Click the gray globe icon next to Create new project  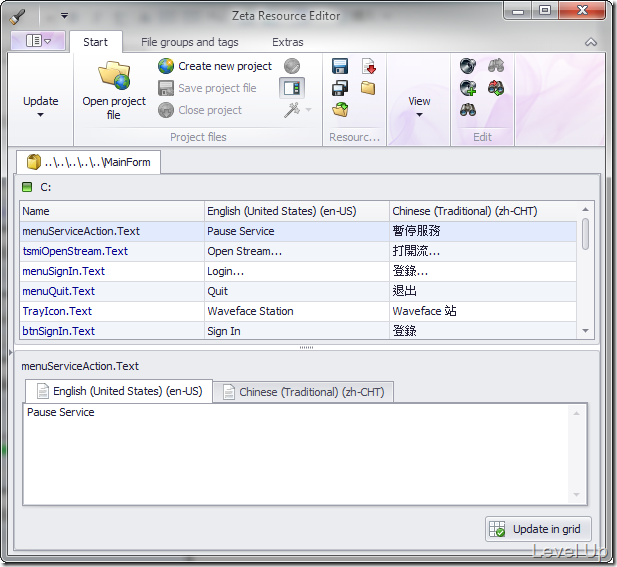point(292,66)
